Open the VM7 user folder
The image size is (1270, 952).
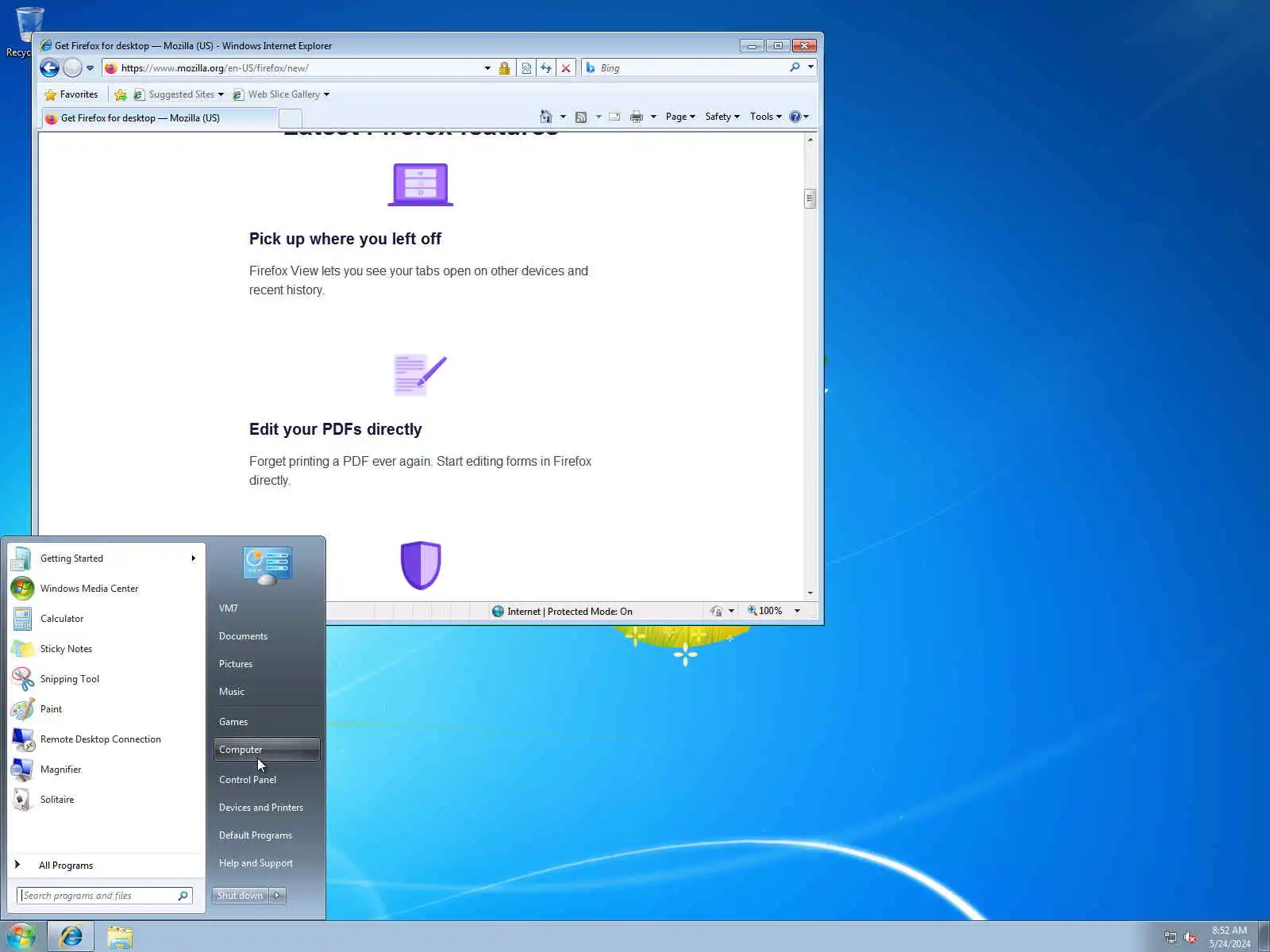(x=267, y=608)
